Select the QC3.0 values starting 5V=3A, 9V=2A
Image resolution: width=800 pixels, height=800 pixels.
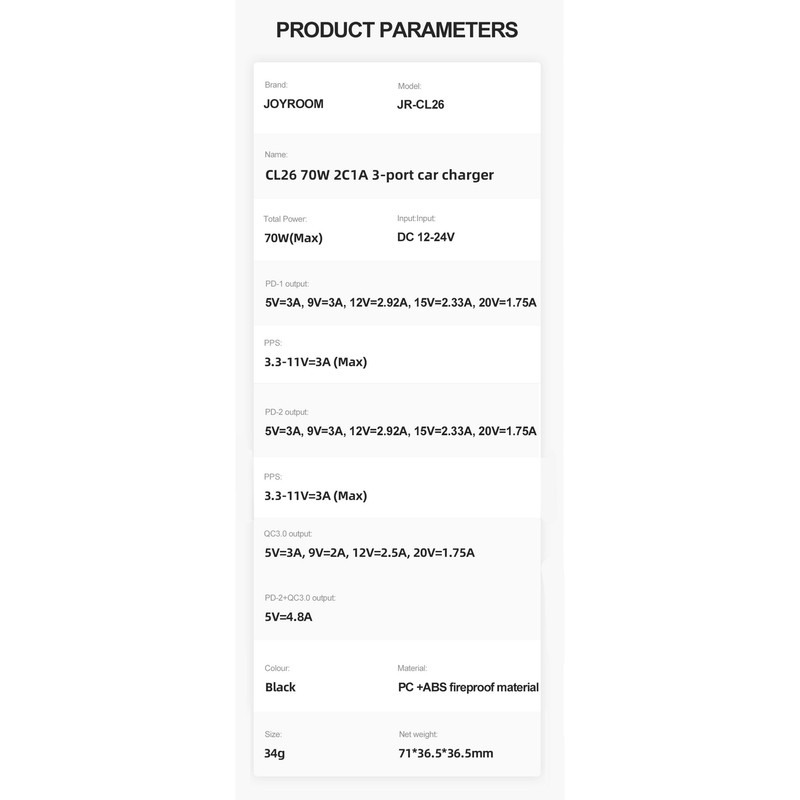(x=369, y=552)
